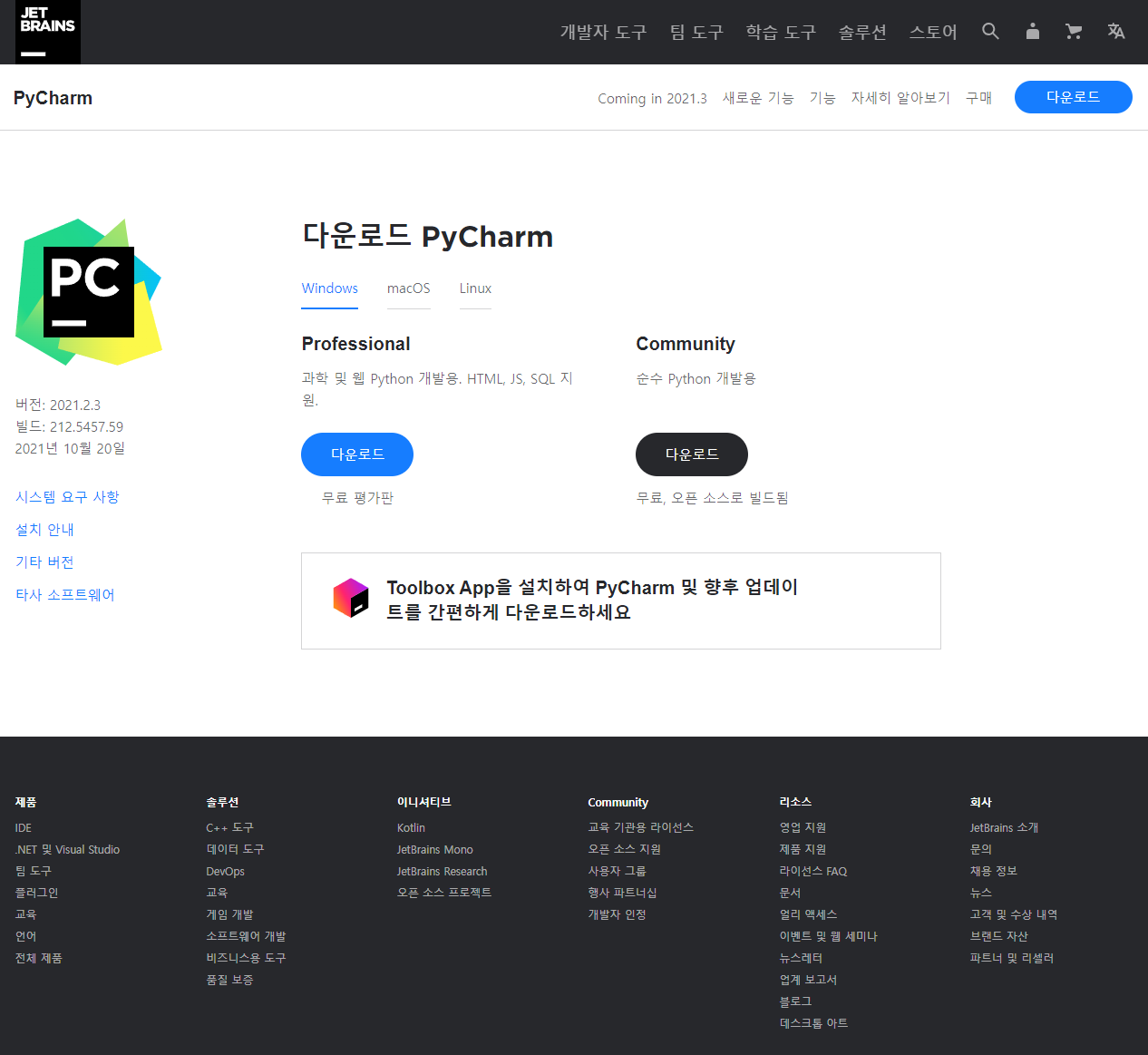
Task: Open footer 파트너 및 리셀러 link
Action: tap(1012, 959)
